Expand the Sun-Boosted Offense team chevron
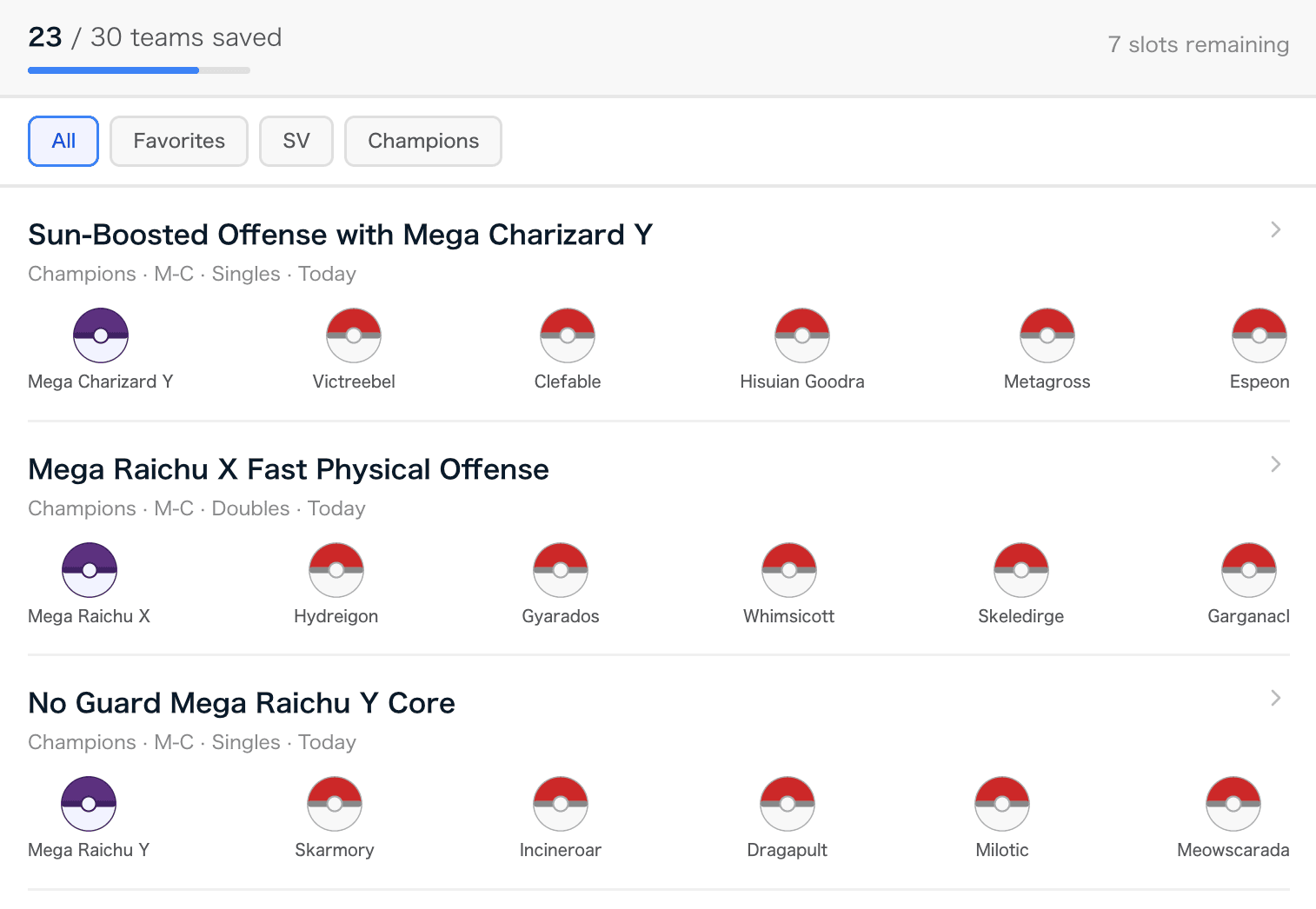The width and height of the screenshot is (1316, 909). point(1275,229)
